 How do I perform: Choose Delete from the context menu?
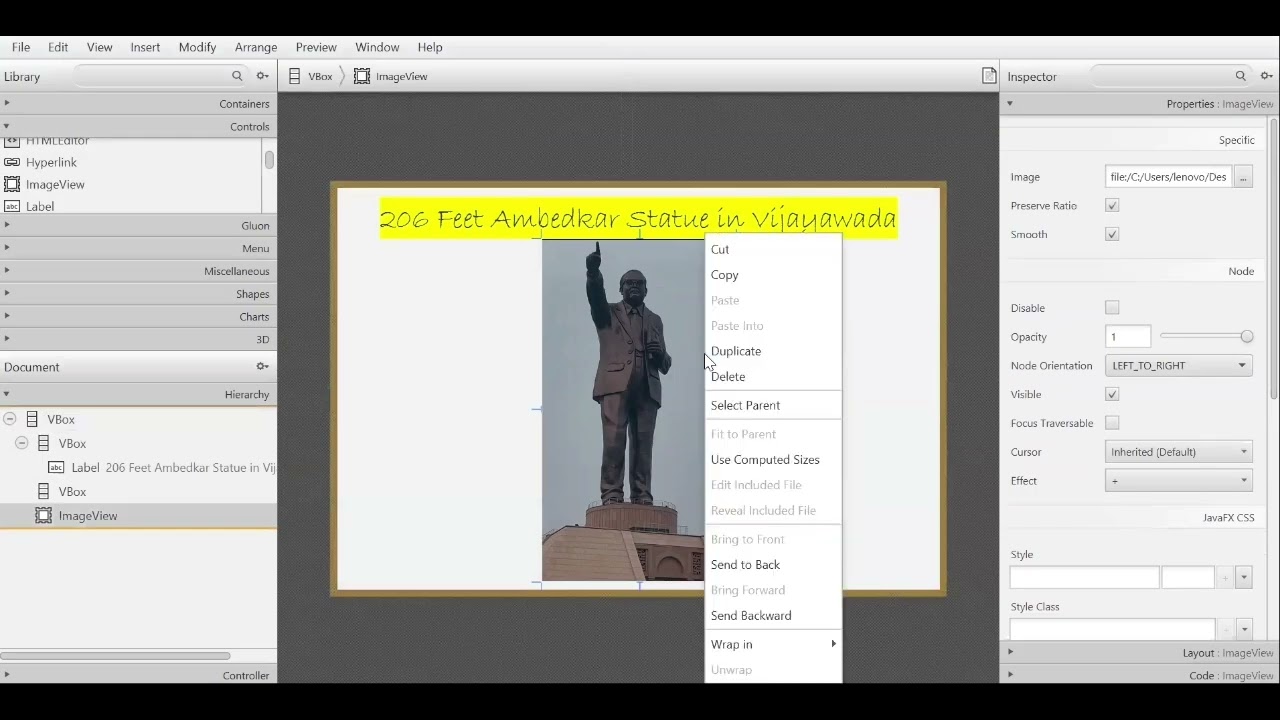(x=773, y=377)
